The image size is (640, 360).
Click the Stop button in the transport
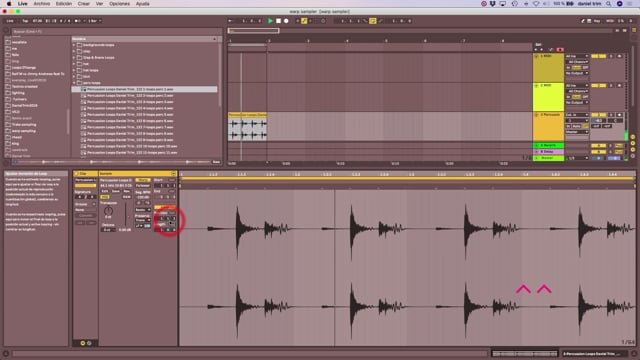[x=278, y=21]
